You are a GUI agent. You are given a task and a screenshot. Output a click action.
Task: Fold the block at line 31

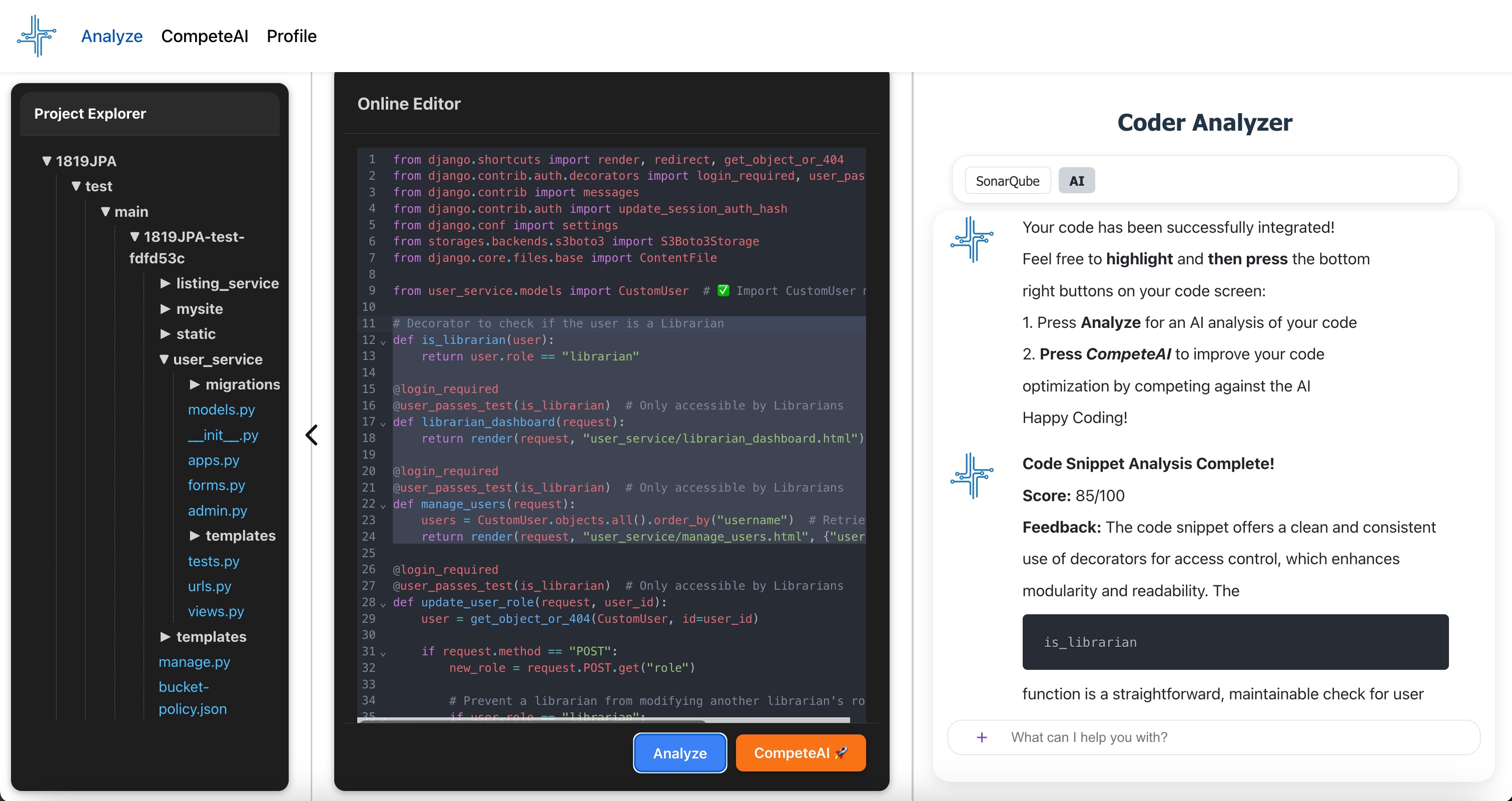pyautogui.click(x=383, y=653)
